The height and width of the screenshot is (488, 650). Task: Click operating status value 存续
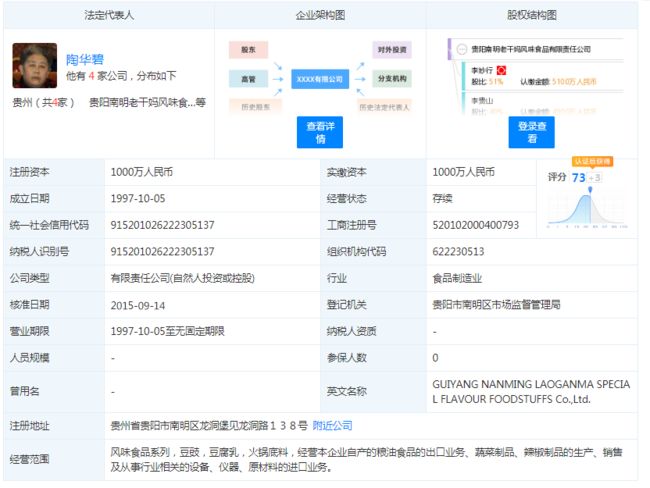point(442,199)
